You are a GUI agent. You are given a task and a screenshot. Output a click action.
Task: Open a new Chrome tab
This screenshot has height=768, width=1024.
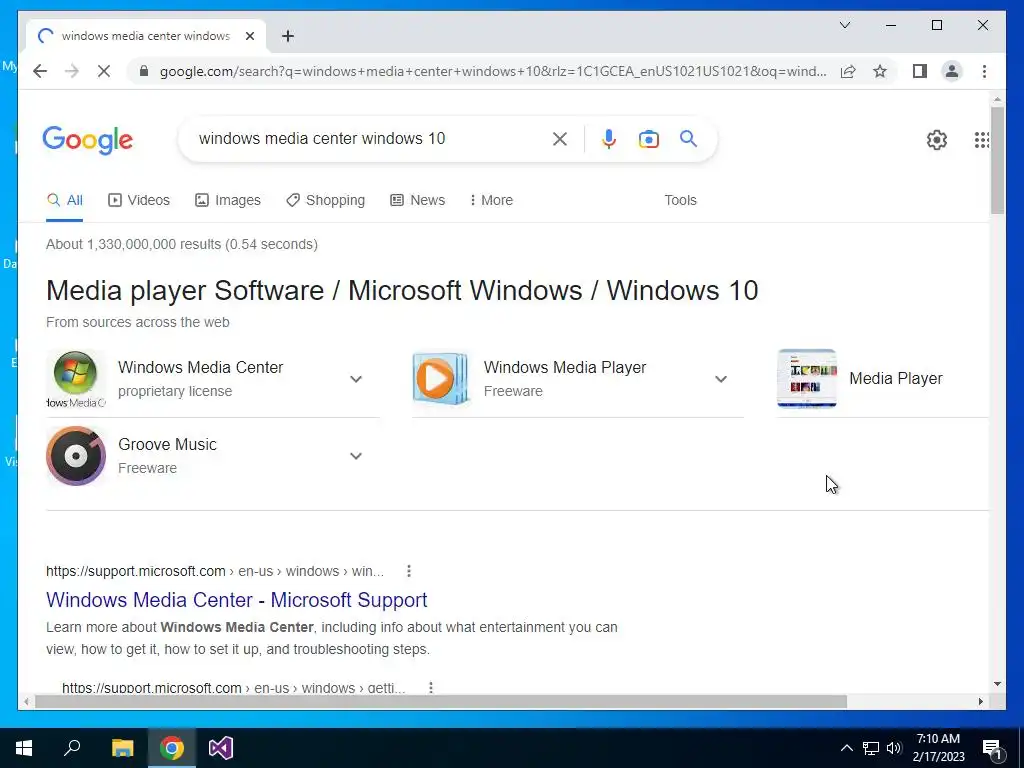(288, 36)
